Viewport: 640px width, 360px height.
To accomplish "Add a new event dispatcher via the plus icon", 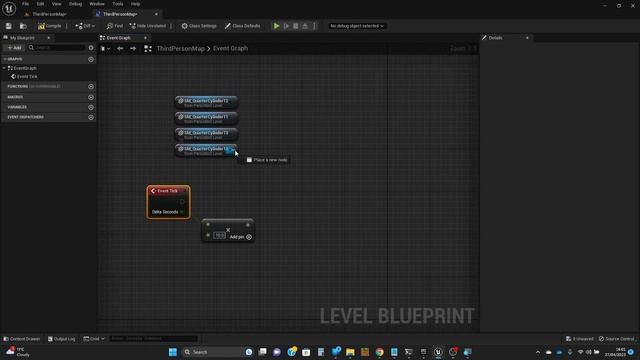I will tap(91, 117).
